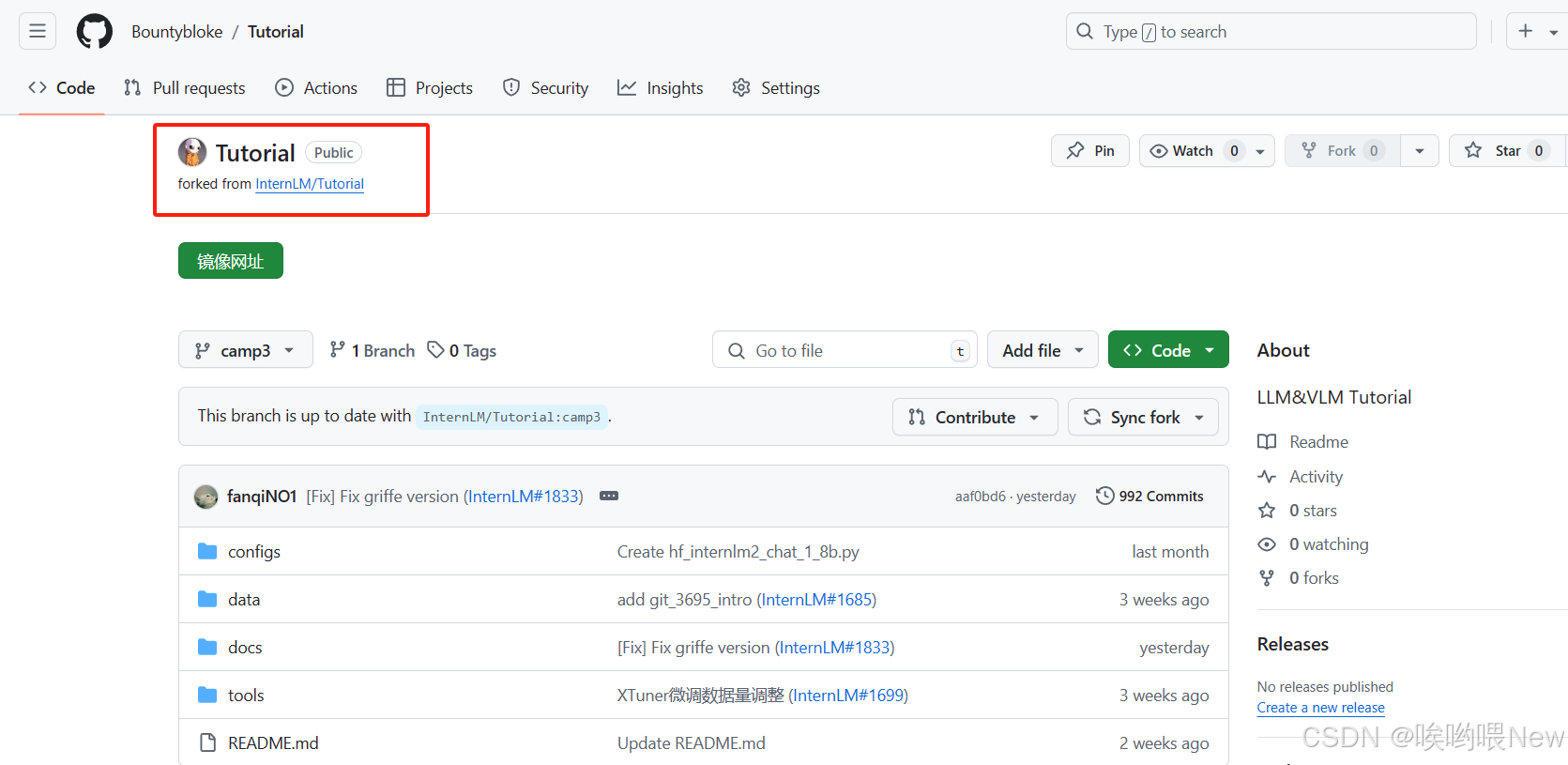Click the Releases heading
The image size is (1568, 765).
click(1293, 644)
